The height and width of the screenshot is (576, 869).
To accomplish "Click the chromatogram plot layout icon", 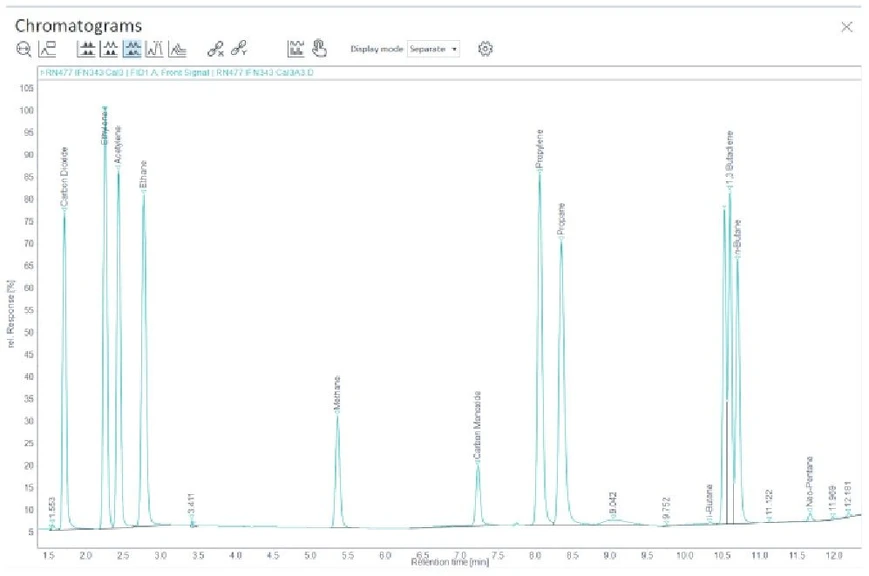I will click(x=295, y=49).
